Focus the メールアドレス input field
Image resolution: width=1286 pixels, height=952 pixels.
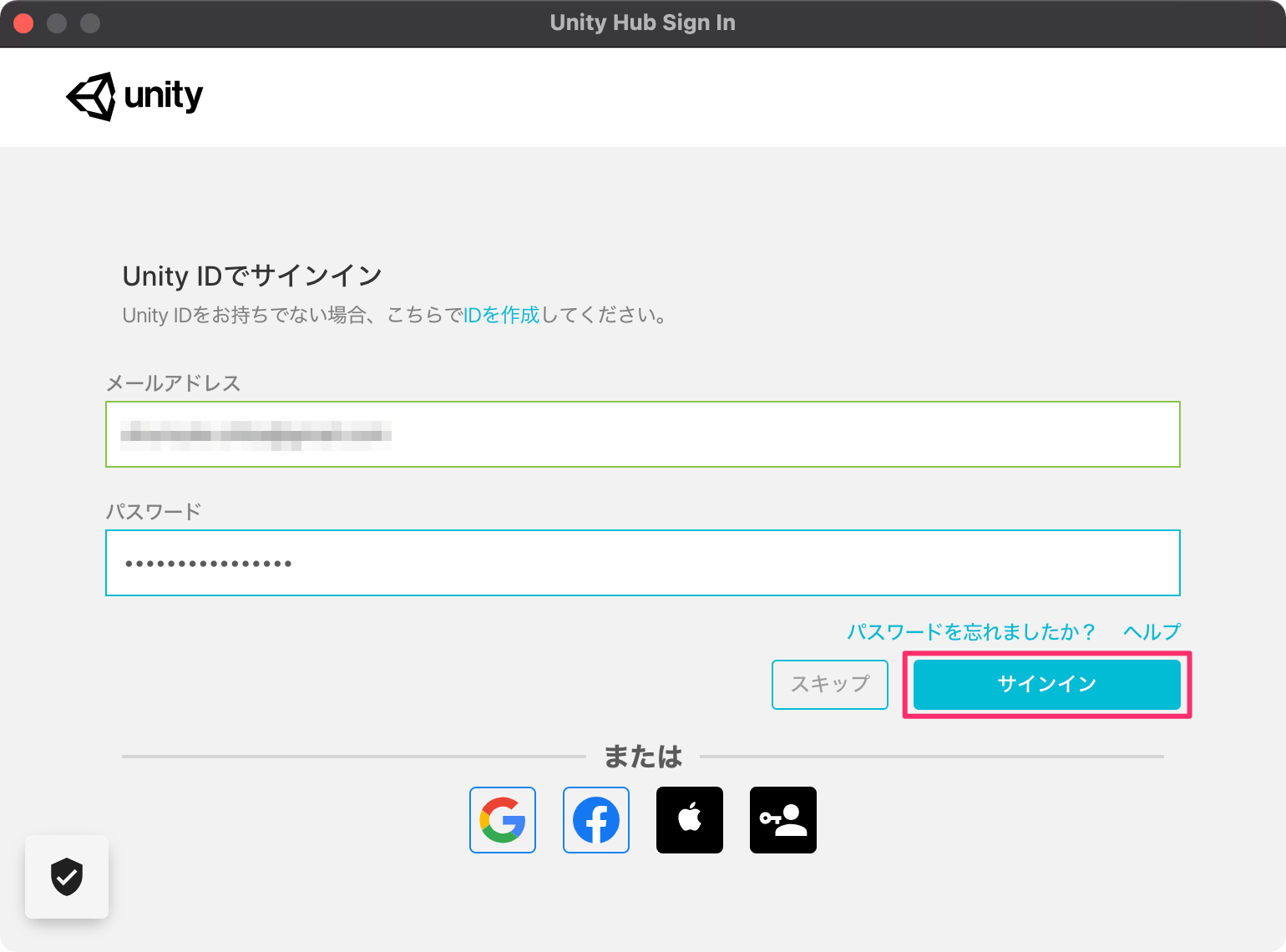point(643,434)
